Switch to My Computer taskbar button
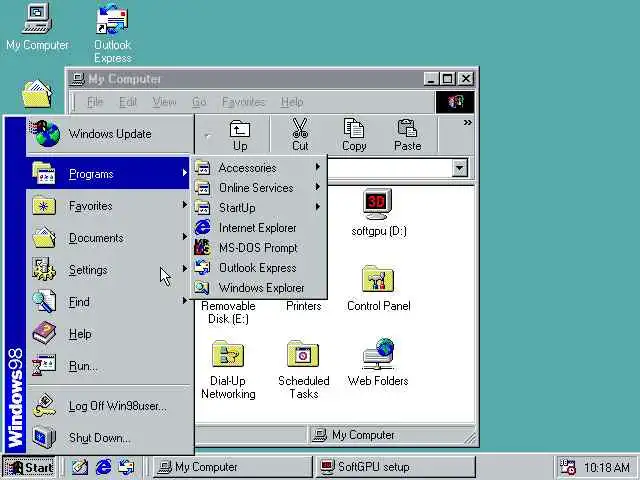This screenshot has height=480, width=640. (232, 467)
